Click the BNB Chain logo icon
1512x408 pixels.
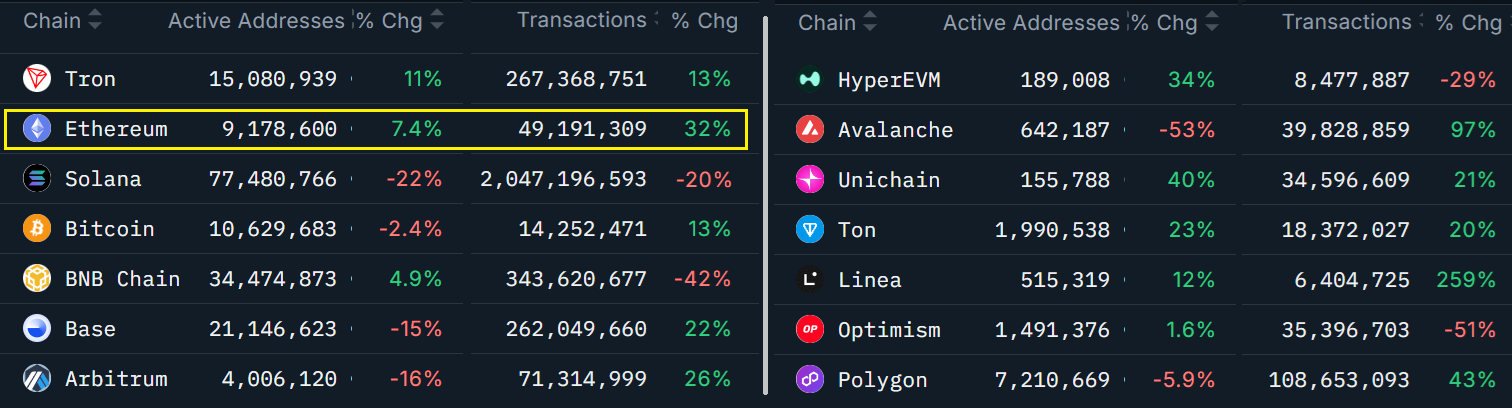tap(37, 279)
